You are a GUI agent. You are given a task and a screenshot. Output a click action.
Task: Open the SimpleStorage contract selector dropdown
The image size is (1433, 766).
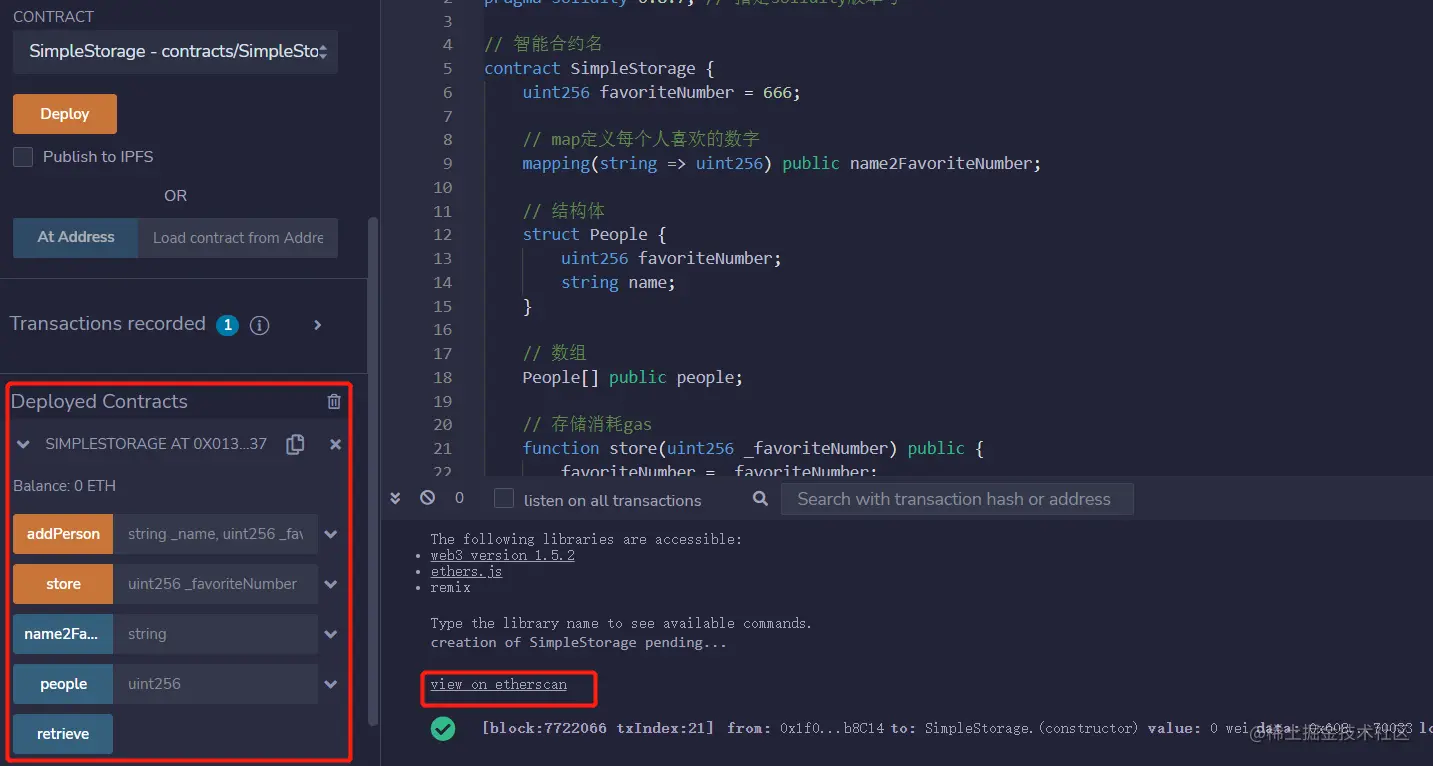tap(175, 51)
